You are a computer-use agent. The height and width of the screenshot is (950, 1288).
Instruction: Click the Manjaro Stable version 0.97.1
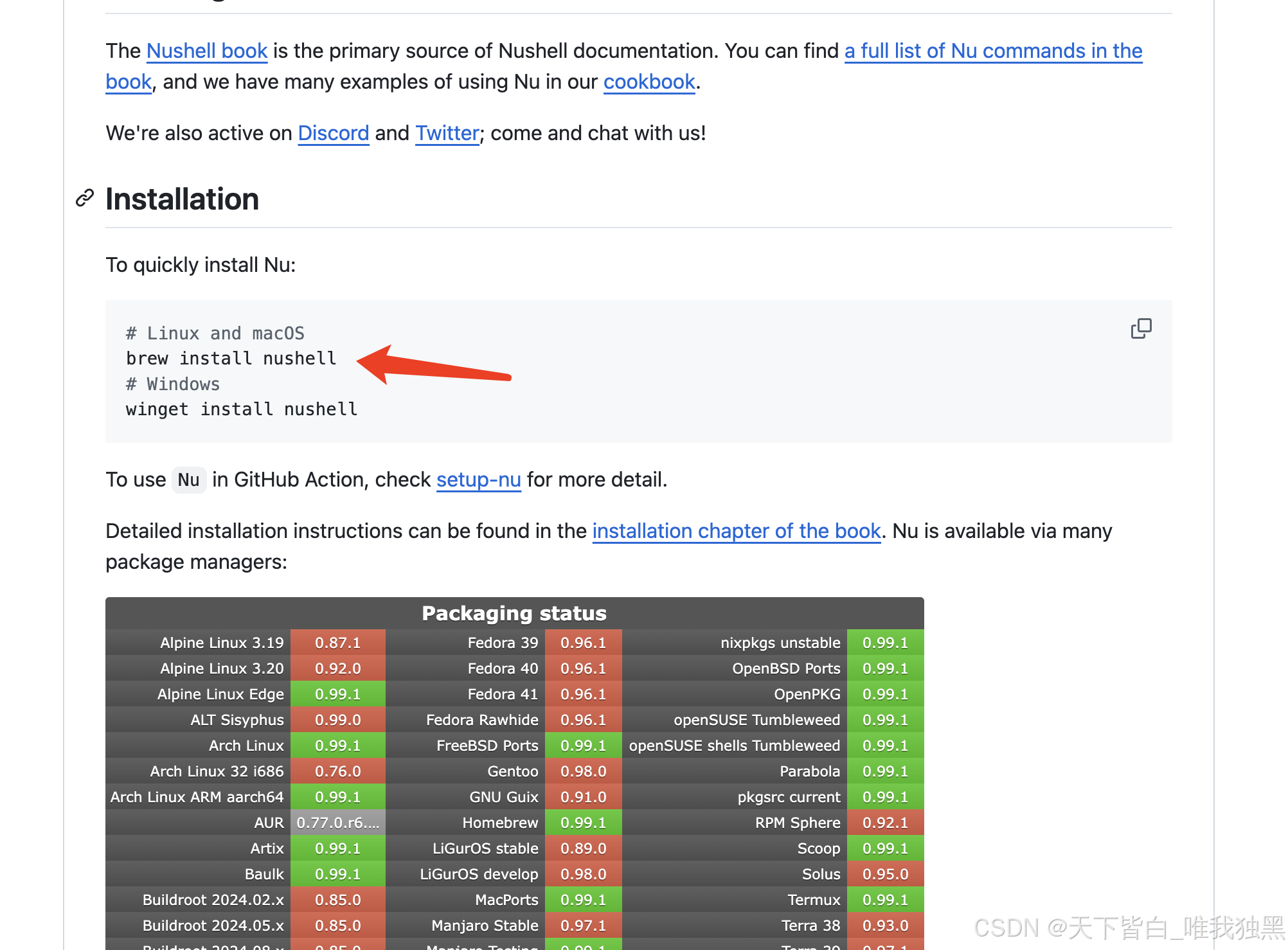click(584, 926)
